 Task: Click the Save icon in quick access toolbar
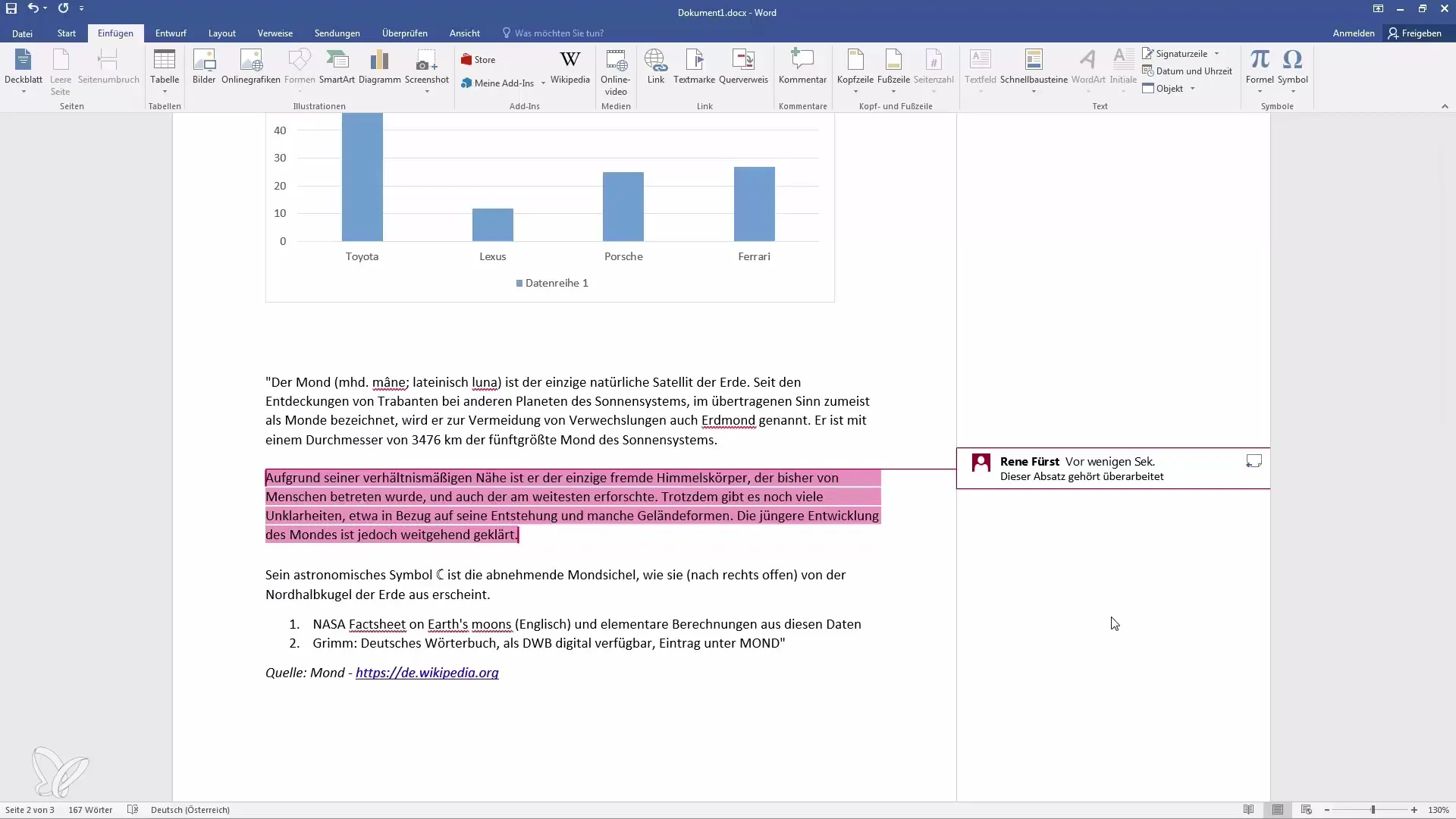click(x=11, y=8)
